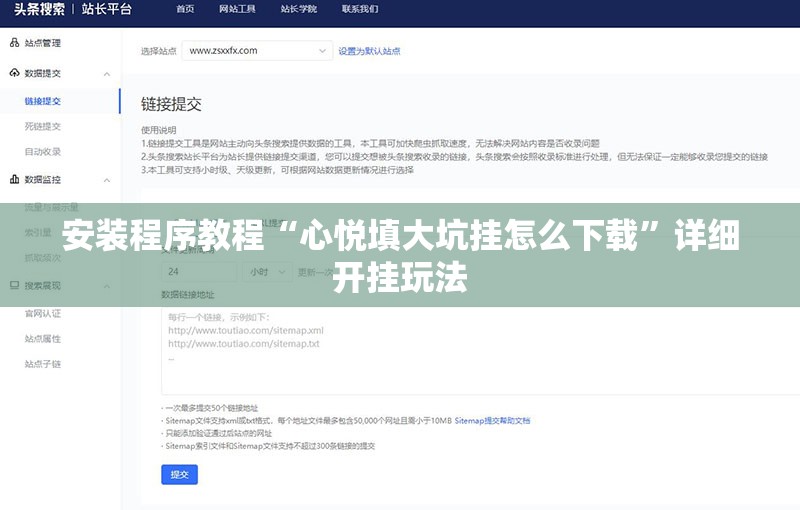
Task: Click the 链接提交 page heading
Action: (x=171, y=105)
